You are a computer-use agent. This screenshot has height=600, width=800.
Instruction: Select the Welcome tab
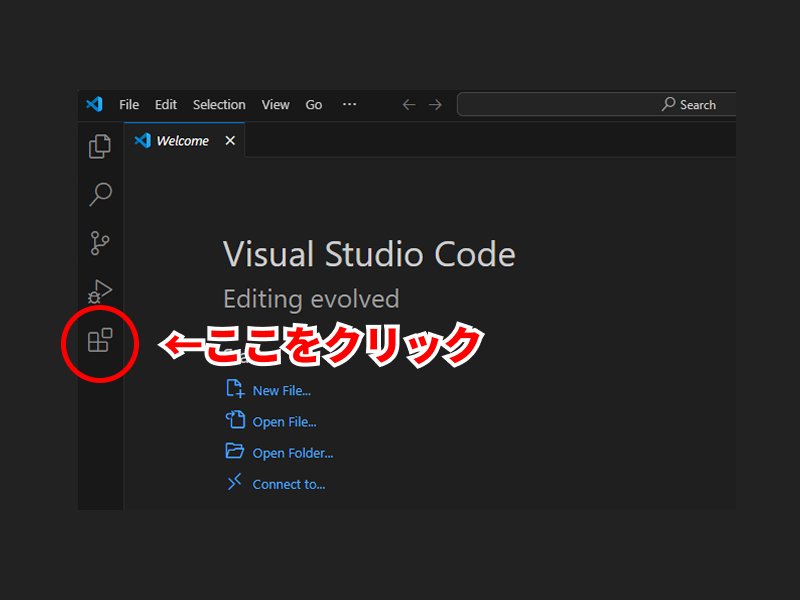click(x=184, y=140)
